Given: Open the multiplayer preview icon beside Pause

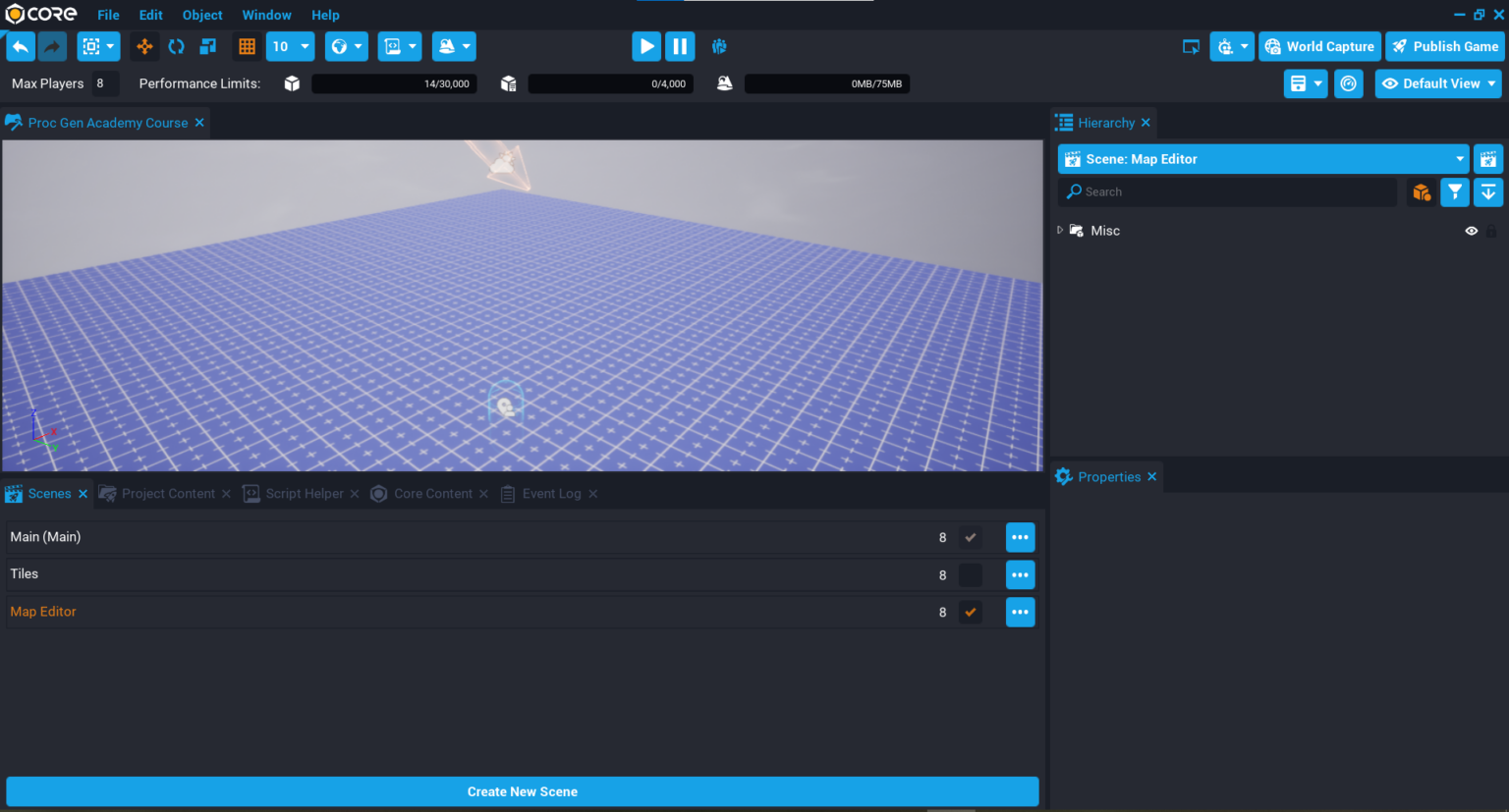Looking at the screenshot, I should [x=718, y=46].
